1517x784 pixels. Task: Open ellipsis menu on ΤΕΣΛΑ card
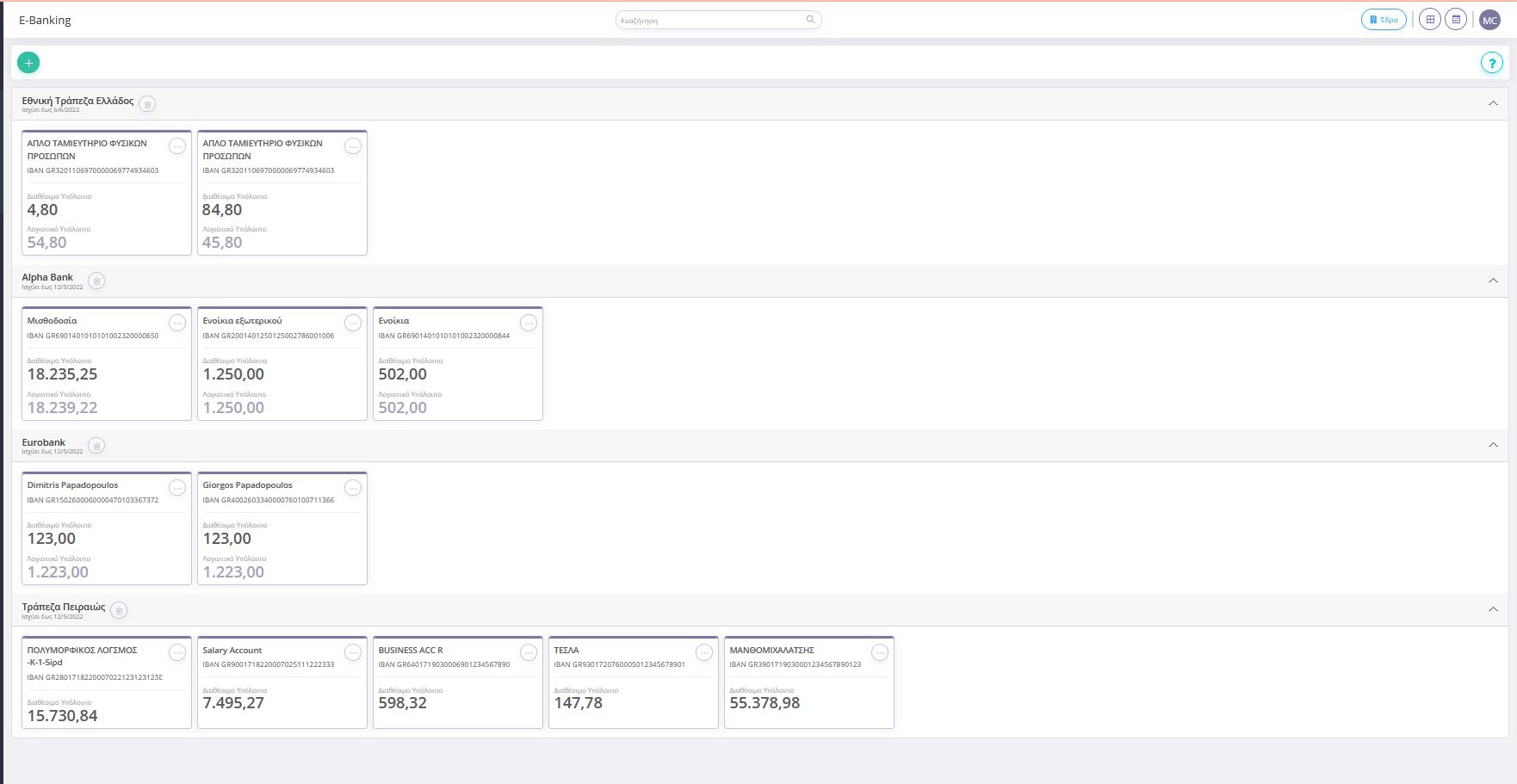point(704,653)
